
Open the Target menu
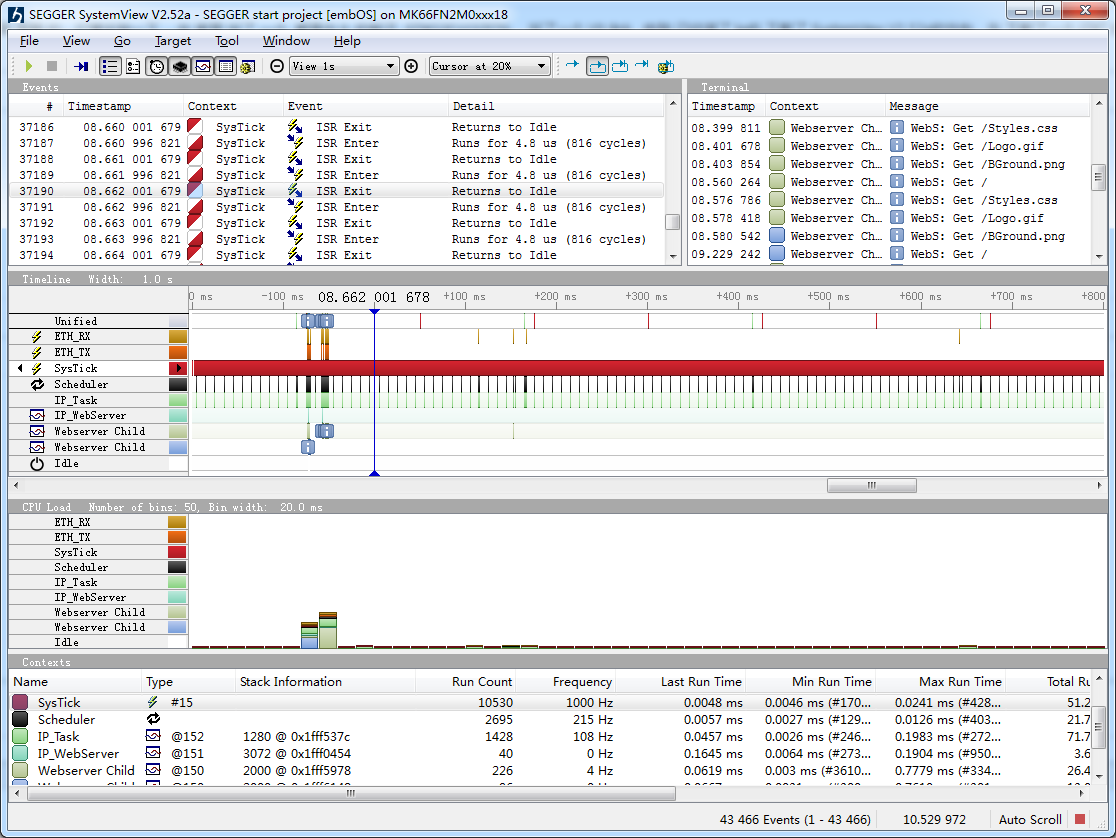tap(173, 41)
